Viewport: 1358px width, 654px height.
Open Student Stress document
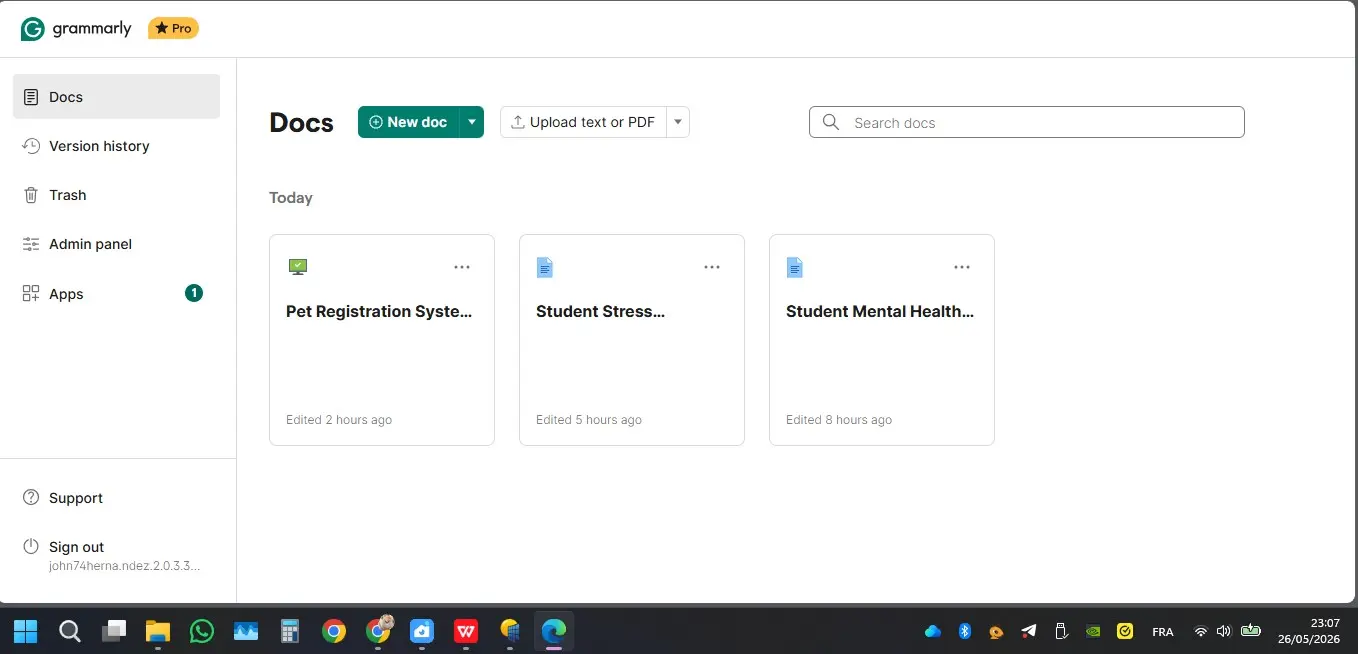(x=632, y=340)
